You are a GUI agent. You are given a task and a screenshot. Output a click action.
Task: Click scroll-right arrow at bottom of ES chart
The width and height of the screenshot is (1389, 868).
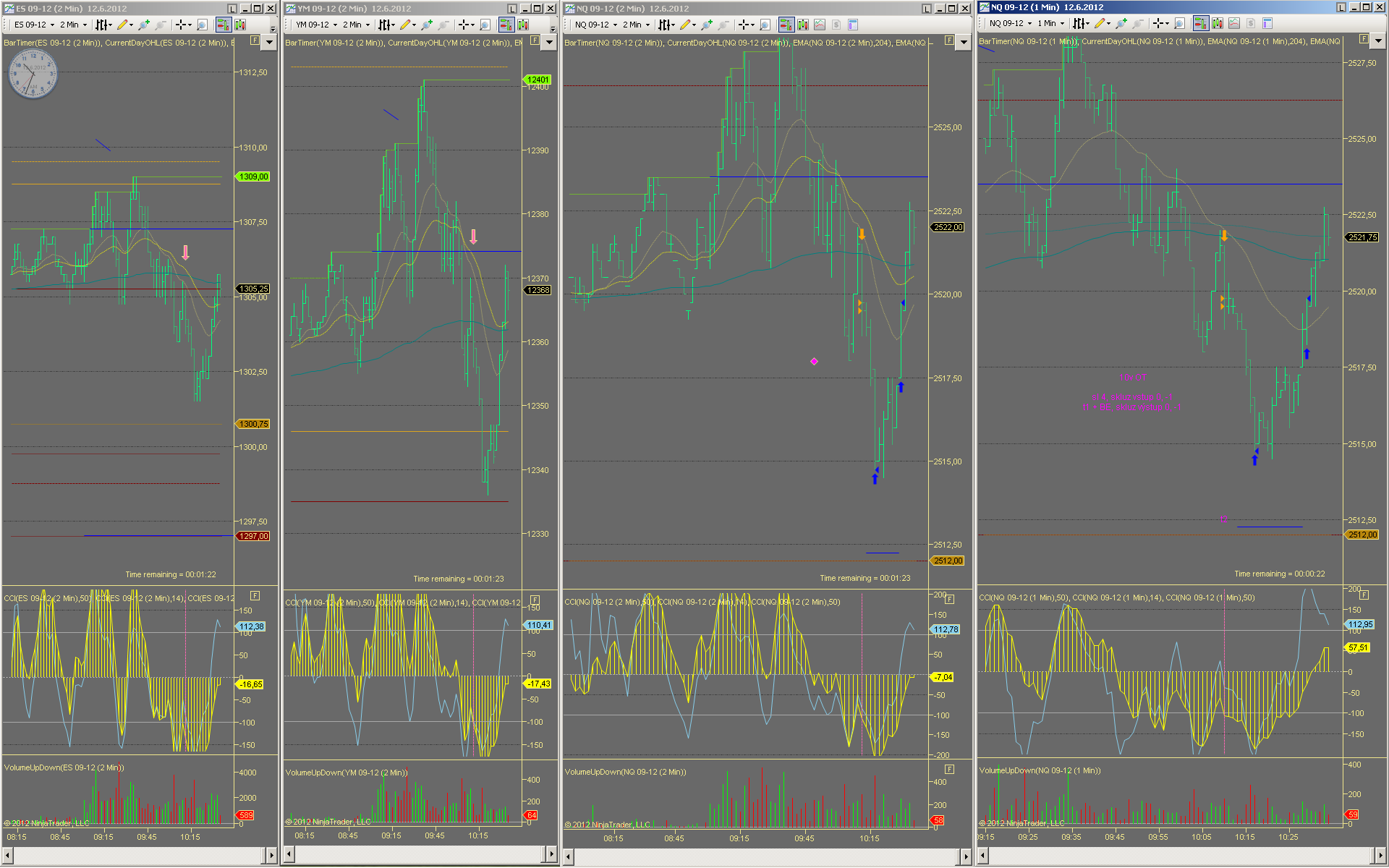pos(272,855)
